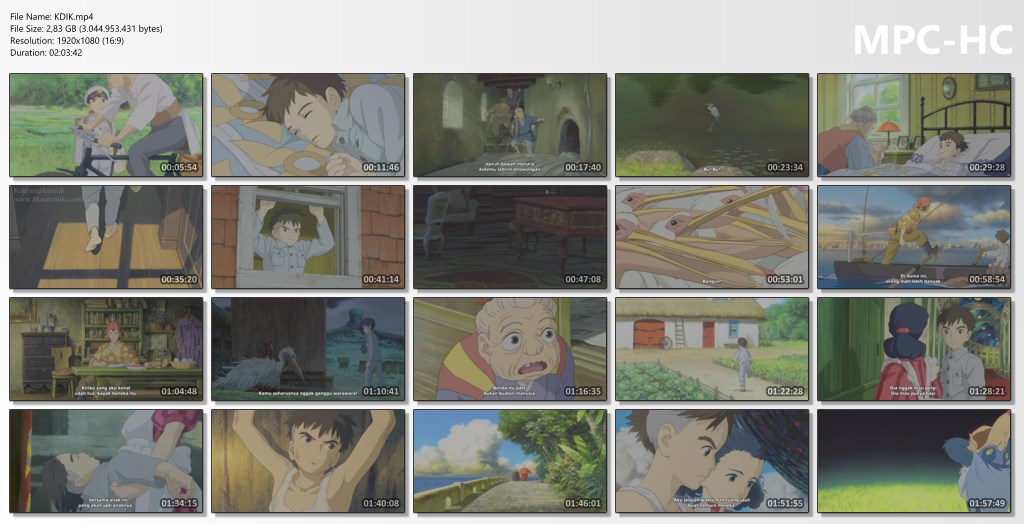Select the bedroom scene thumbnail at 00:29:28

[913, 125]
